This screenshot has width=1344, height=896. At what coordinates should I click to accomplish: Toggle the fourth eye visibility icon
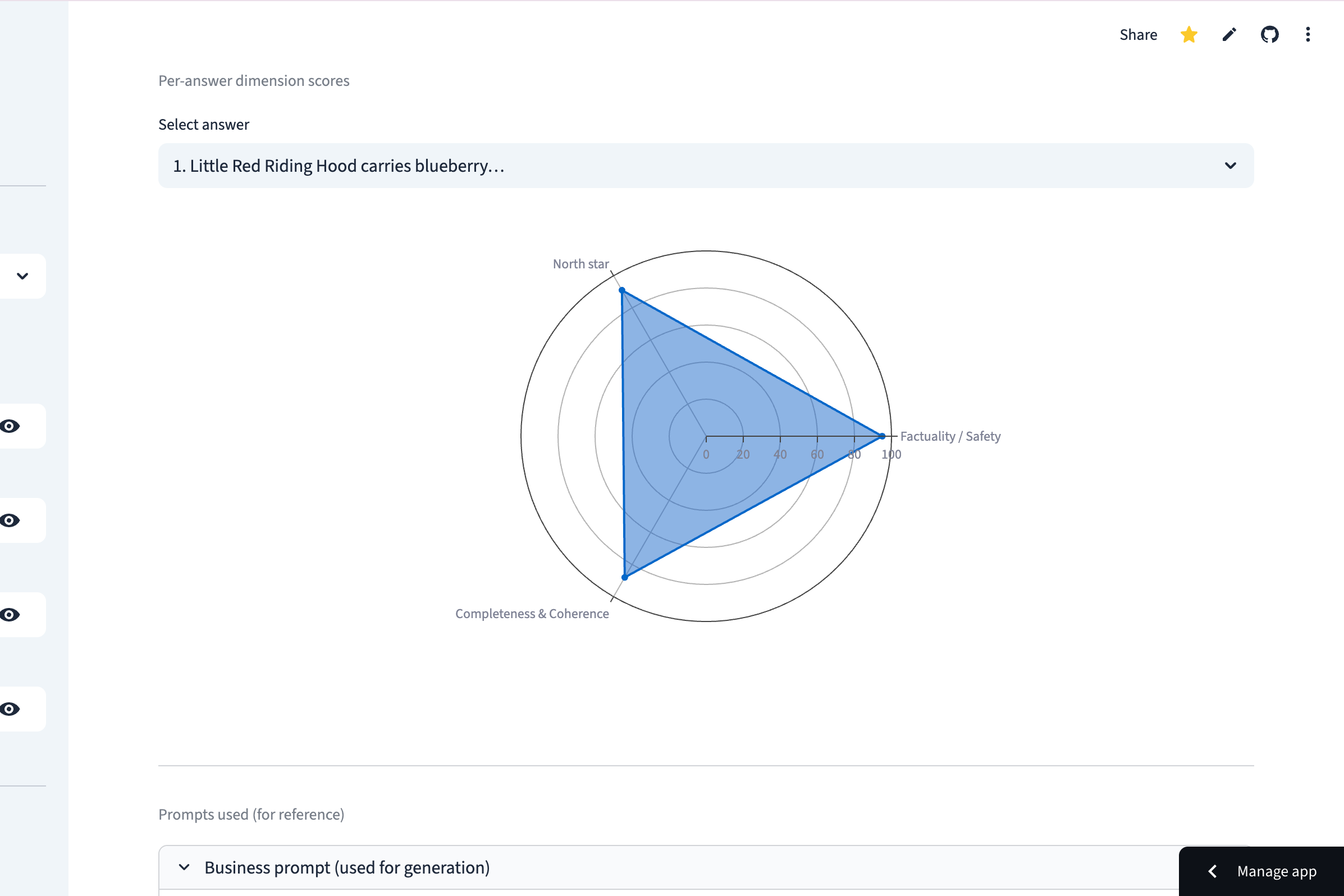10,709
